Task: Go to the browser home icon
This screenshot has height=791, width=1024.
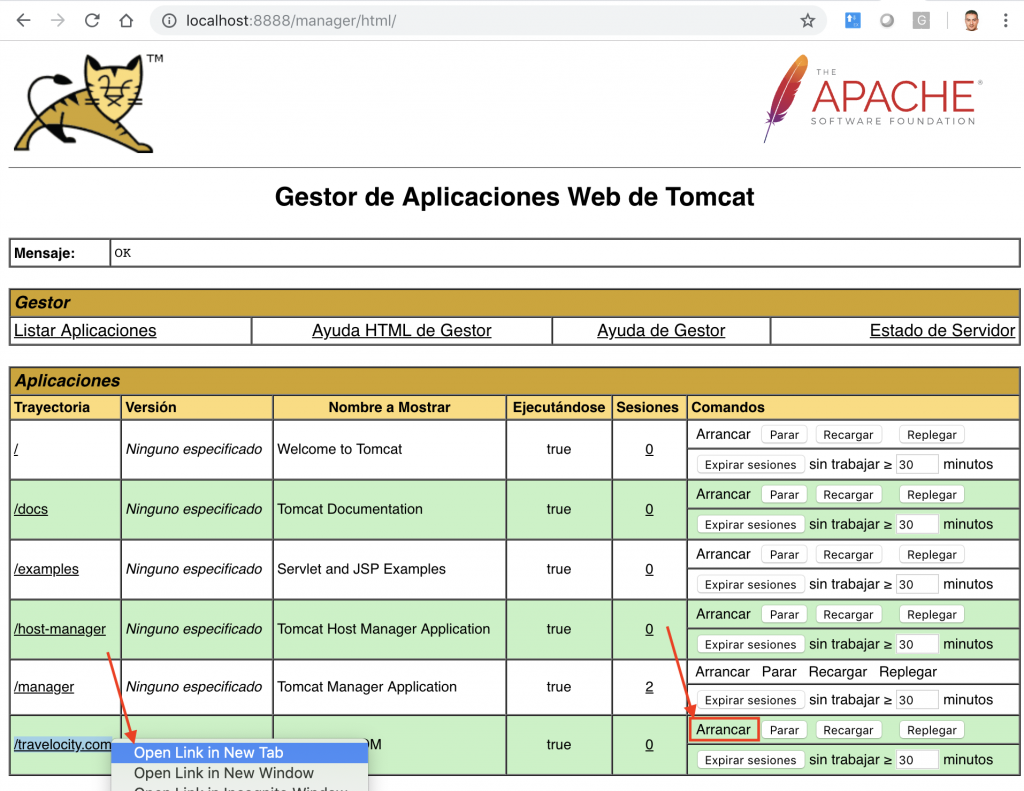Action: pos(126,20)
